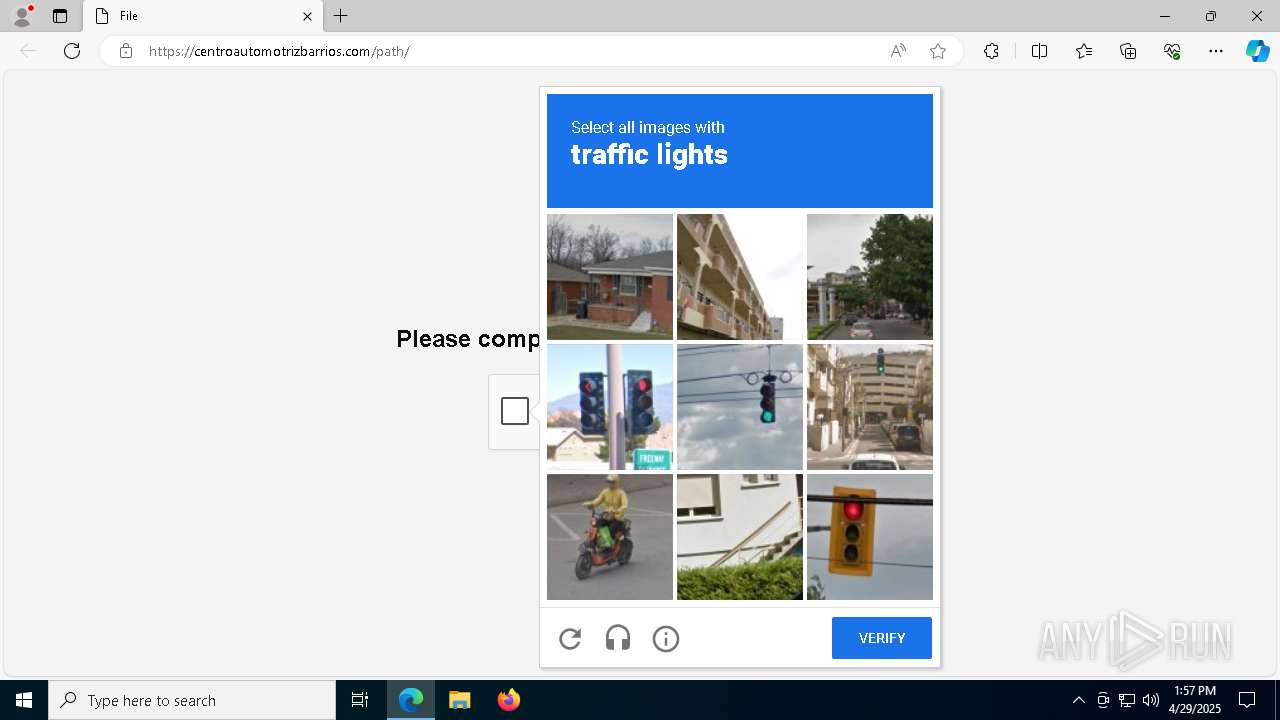Open Task View on taskbar
This screenshot has height=720, width=1280.
pyautogui.click(x=360, y=700)
